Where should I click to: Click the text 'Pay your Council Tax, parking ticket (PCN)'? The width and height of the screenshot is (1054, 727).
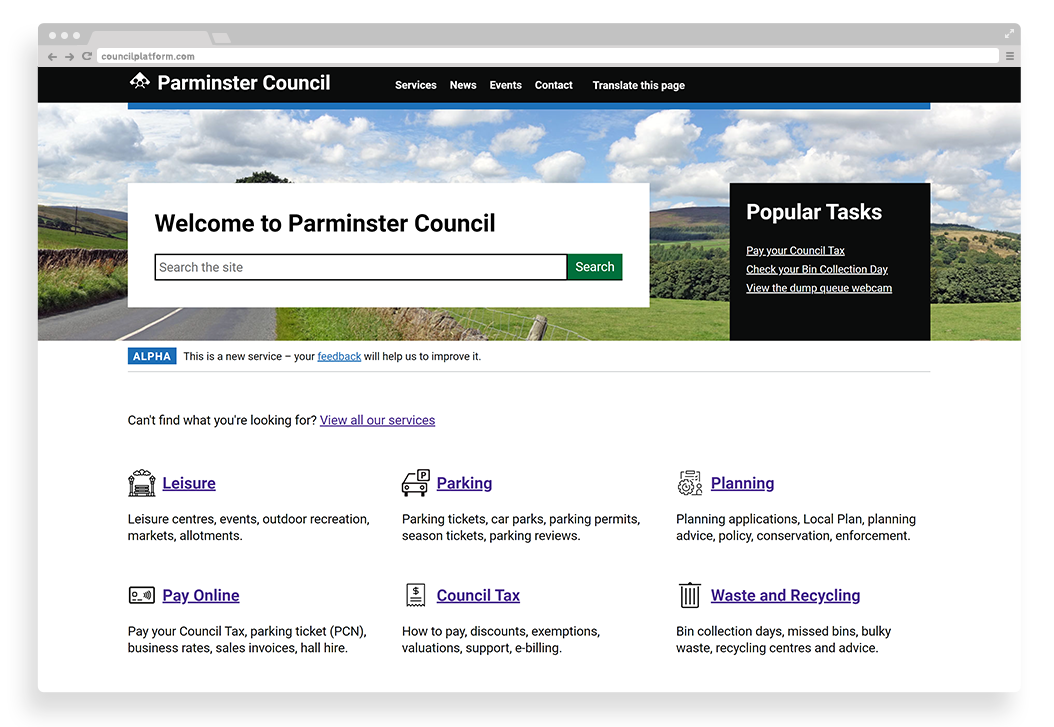(246, 632)
